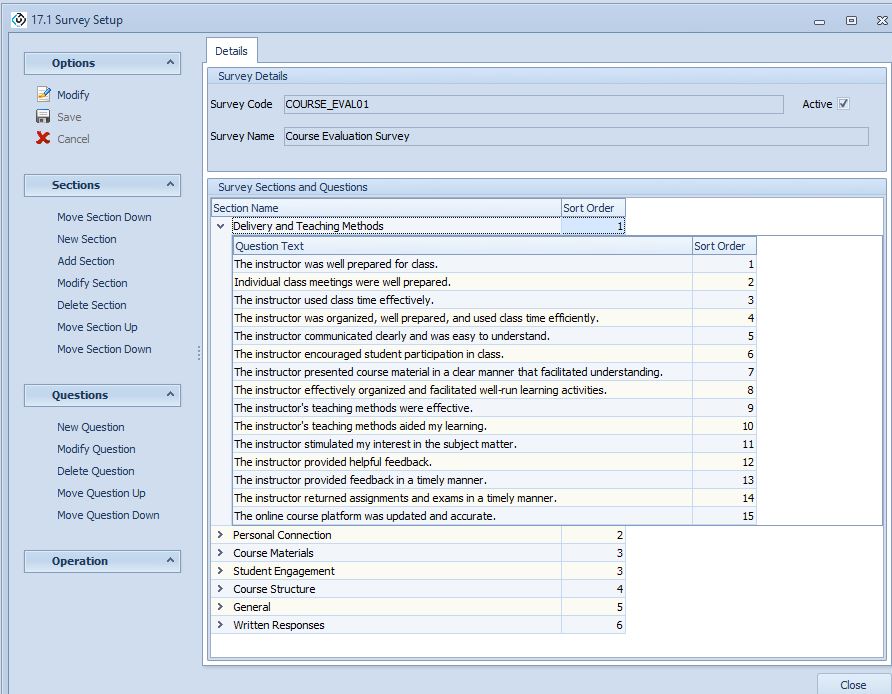This screenshot has width=892, height=694.
Task: Click the Delete Question link
Action: [95, 471]
